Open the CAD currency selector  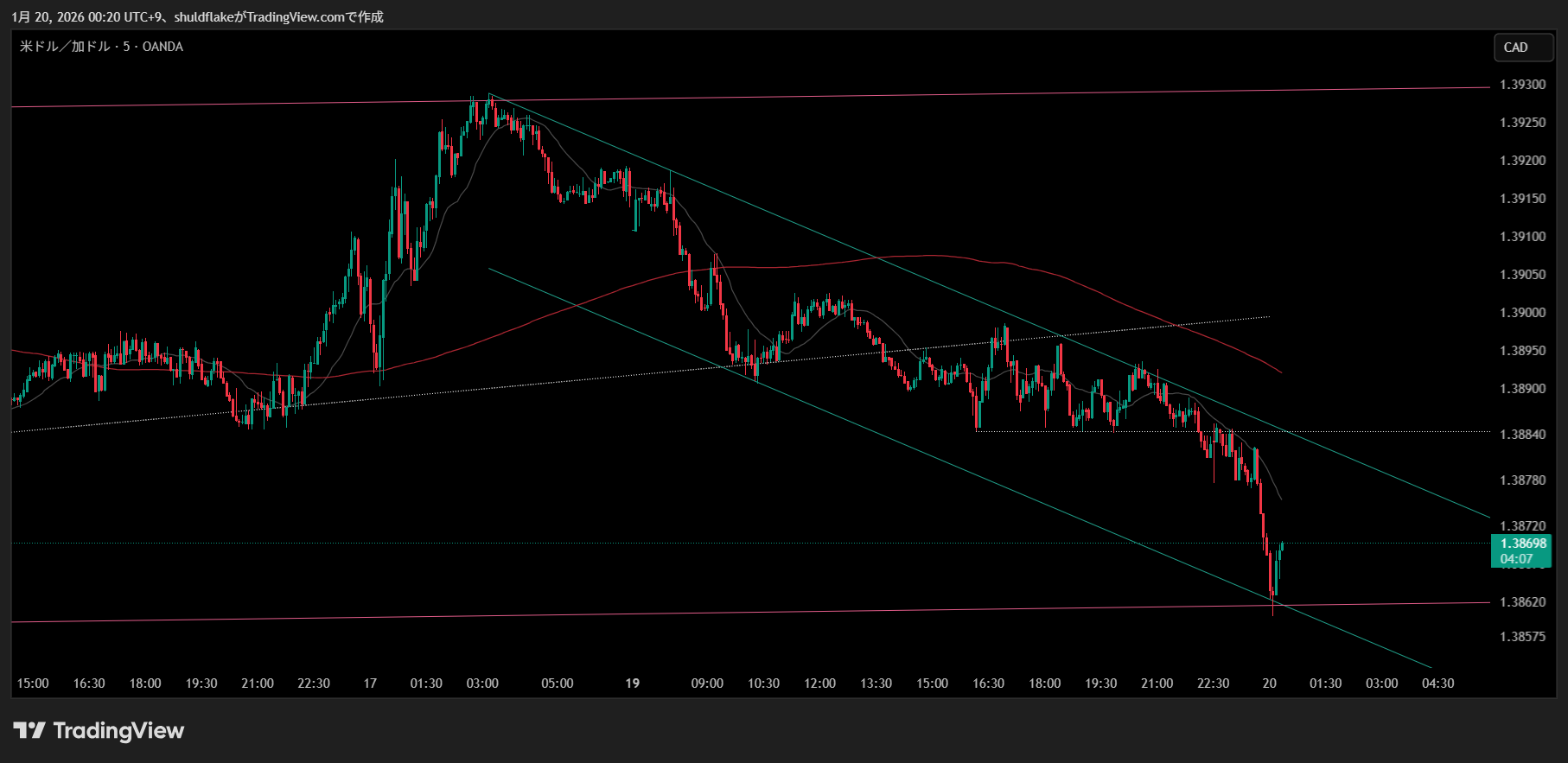pos(1521,48)
